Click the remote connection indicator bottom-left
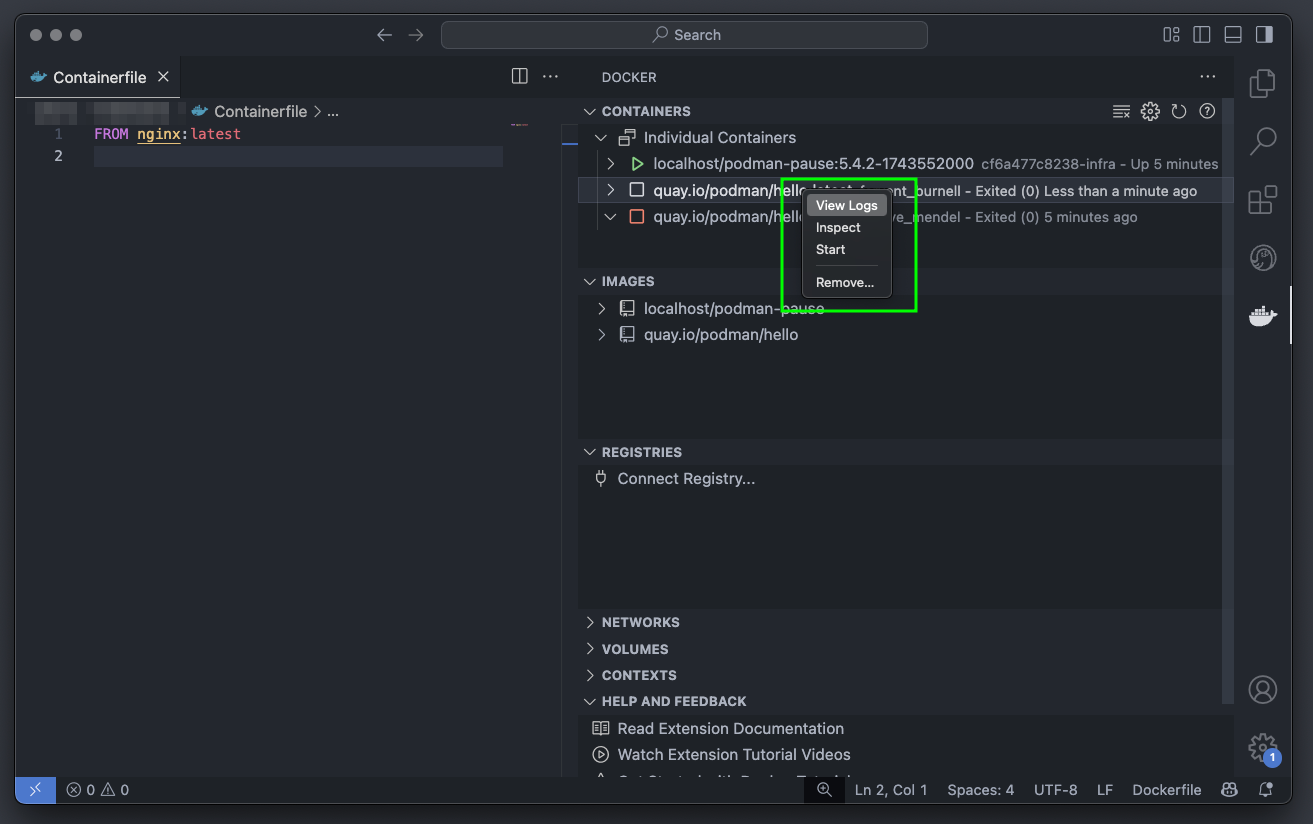This screenshot has height=824, width=1313. click(x=35, y=789)
